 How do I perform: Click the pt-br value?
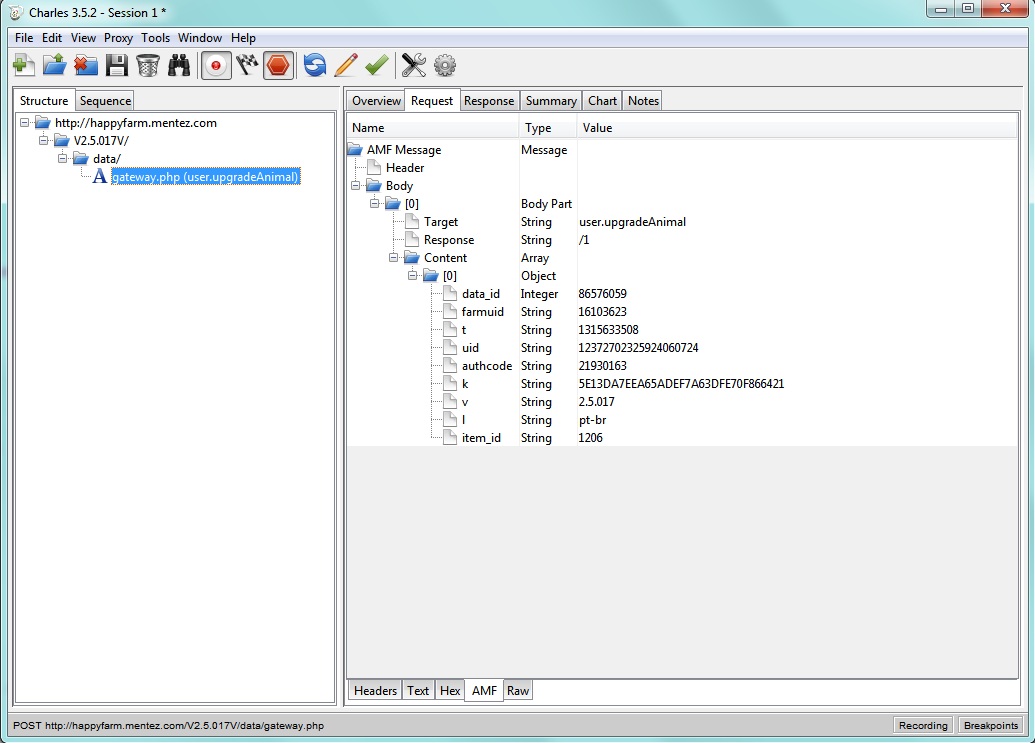(x=592, y=420)
